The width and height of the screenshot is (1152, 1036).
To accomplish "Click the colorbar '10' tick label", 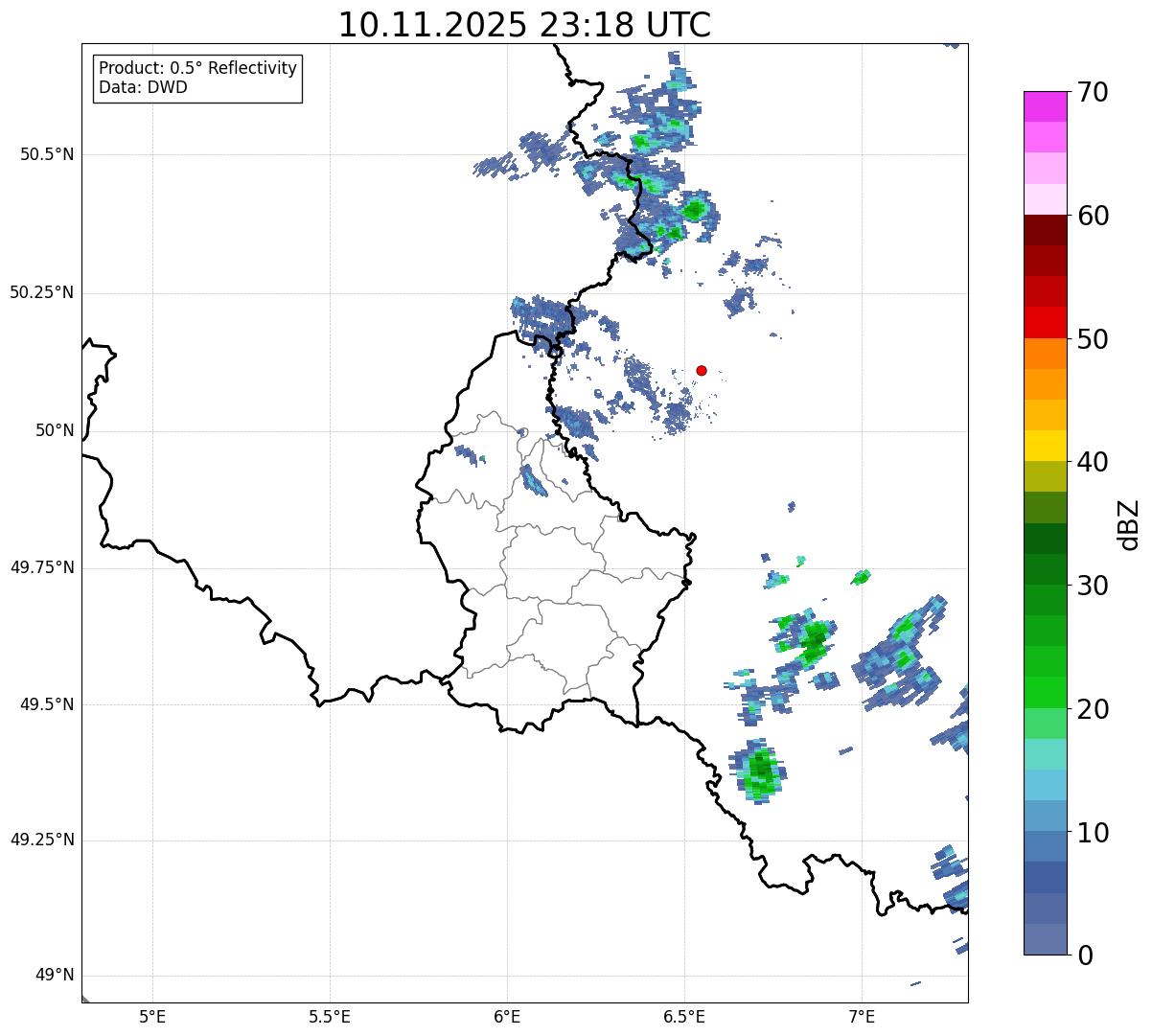I will (1093, 834).
